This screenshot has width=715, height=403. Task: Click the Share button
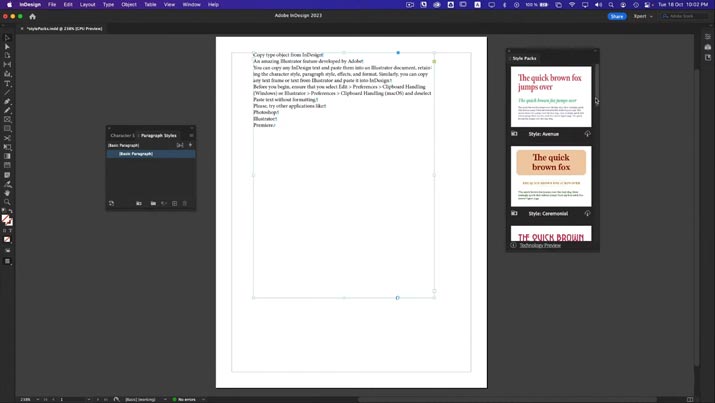617,16
